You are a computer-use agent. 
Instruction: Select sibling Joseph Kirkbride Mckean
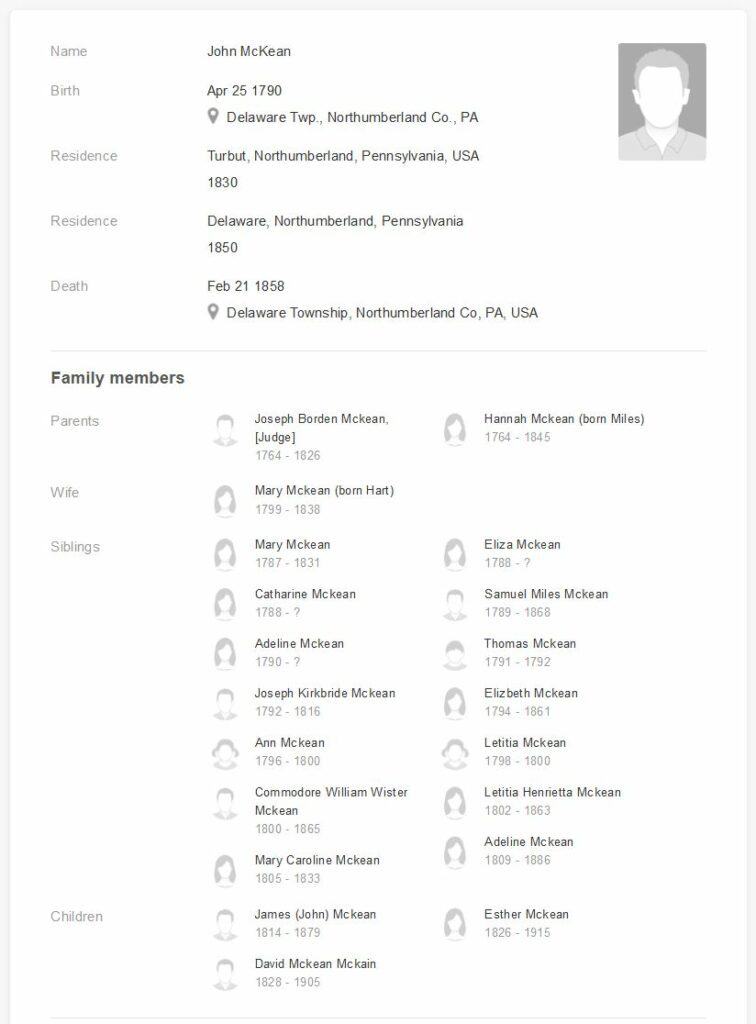[325, 693]
